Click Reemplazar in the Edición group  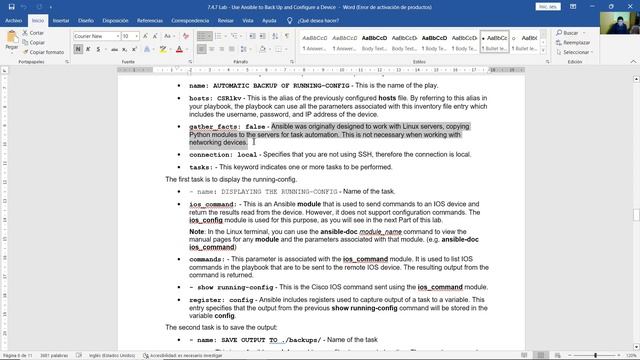tap(573, 42)
